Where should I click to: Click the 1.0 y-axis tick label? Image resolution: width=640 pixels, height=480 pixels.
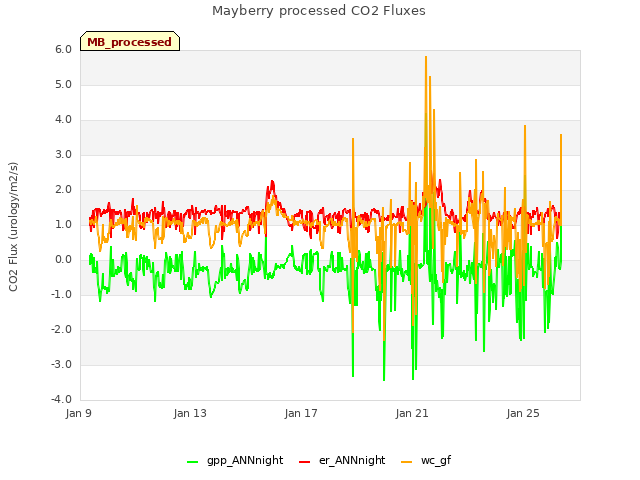[63, 224]
